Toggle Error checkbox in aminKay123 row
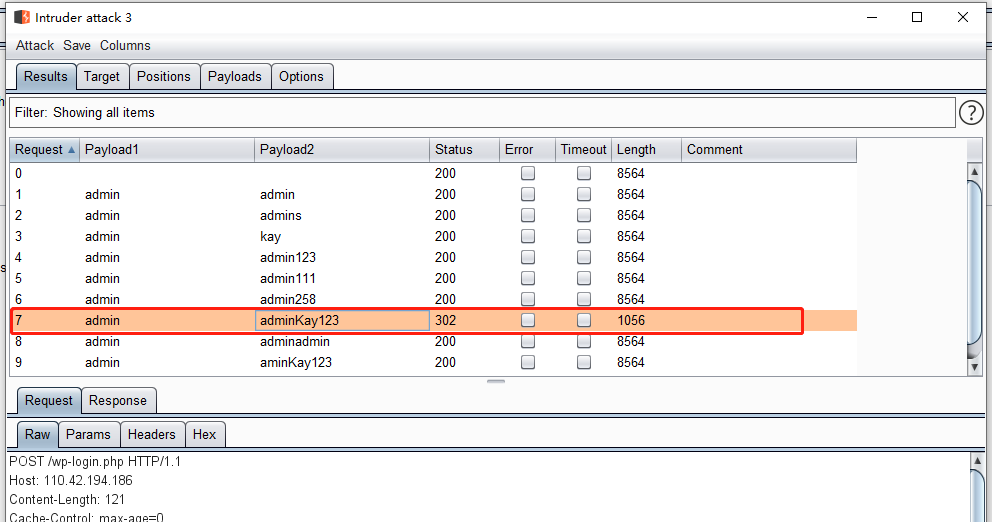This screenshot has width=992, height=522. [x=528, y=363]
